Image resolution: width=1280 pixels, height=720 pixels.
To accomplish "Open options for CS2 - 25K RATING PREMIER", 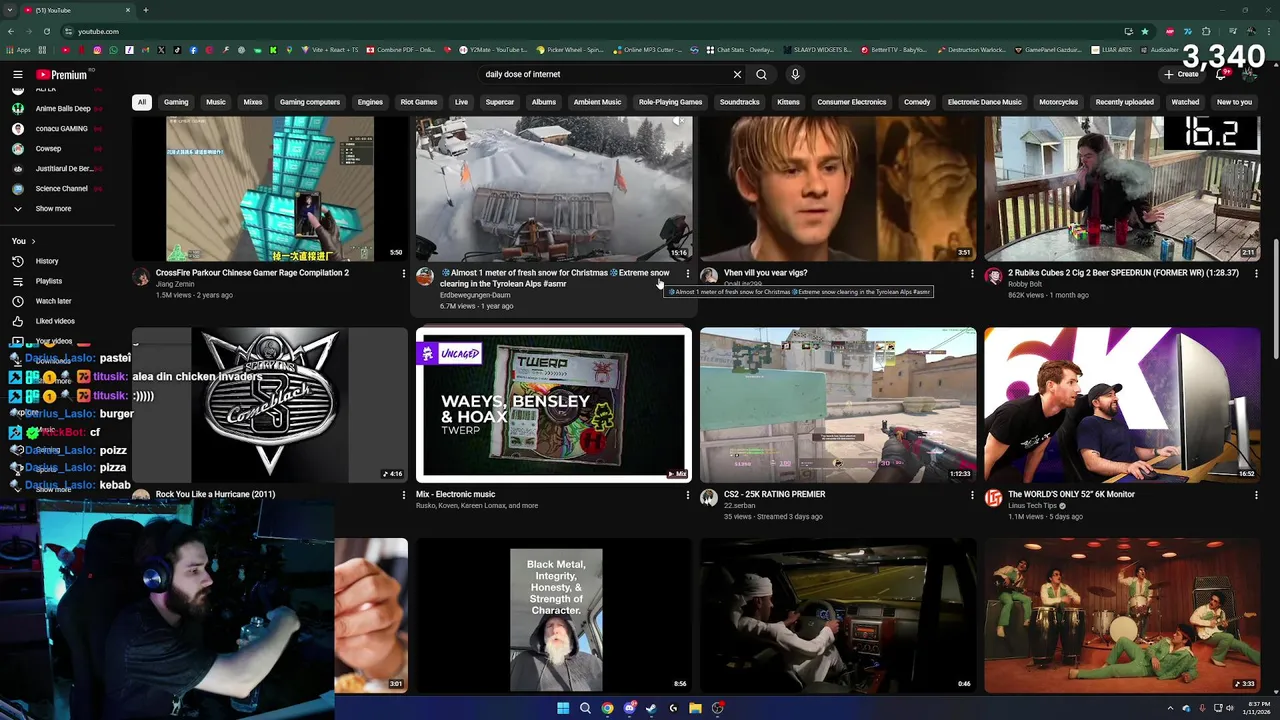I will [971, 494].
